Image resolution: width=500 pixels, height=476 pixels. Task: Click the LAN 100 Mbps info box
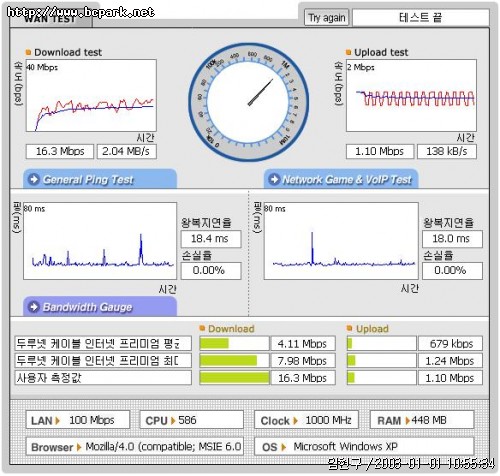click(x=78, y=420)
